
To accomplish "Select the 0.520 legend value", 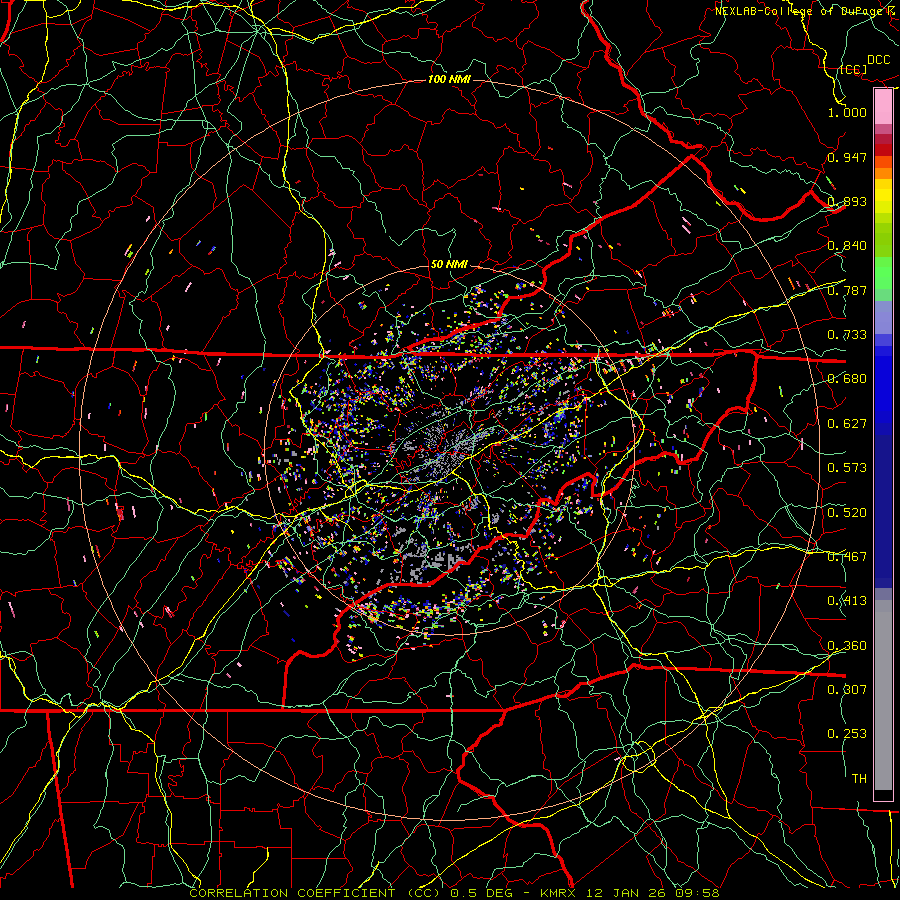I will coord(847,513).
